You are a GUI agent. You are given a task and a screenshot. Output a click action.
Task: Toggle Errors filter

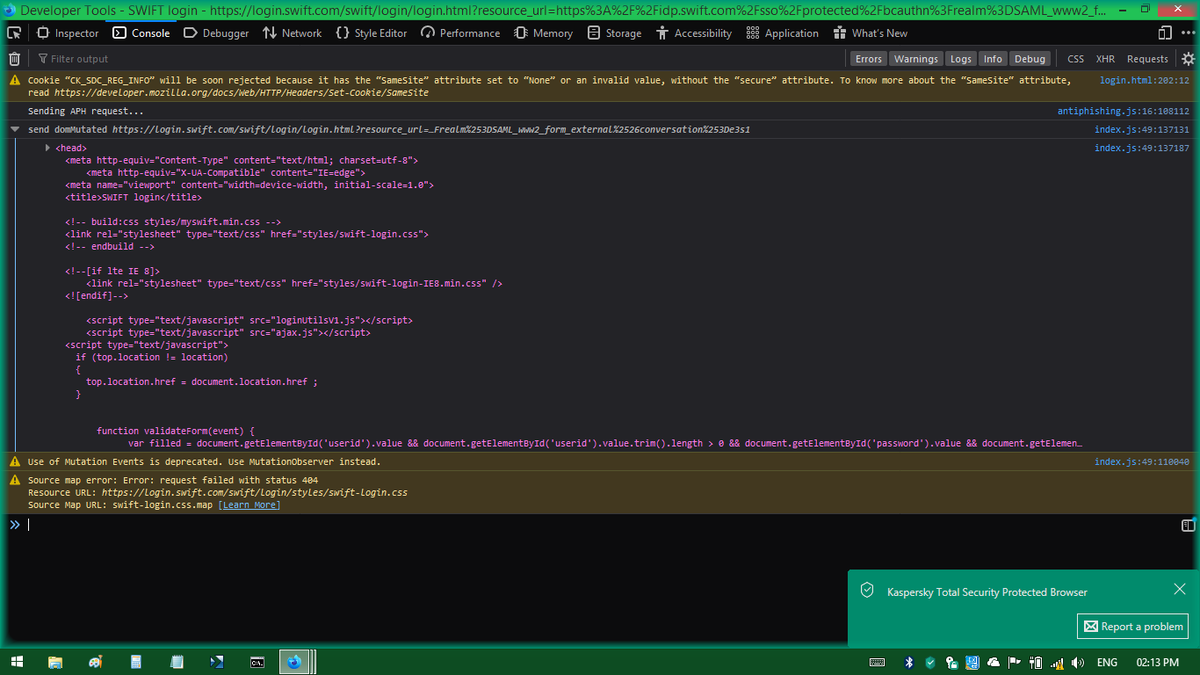869,59
